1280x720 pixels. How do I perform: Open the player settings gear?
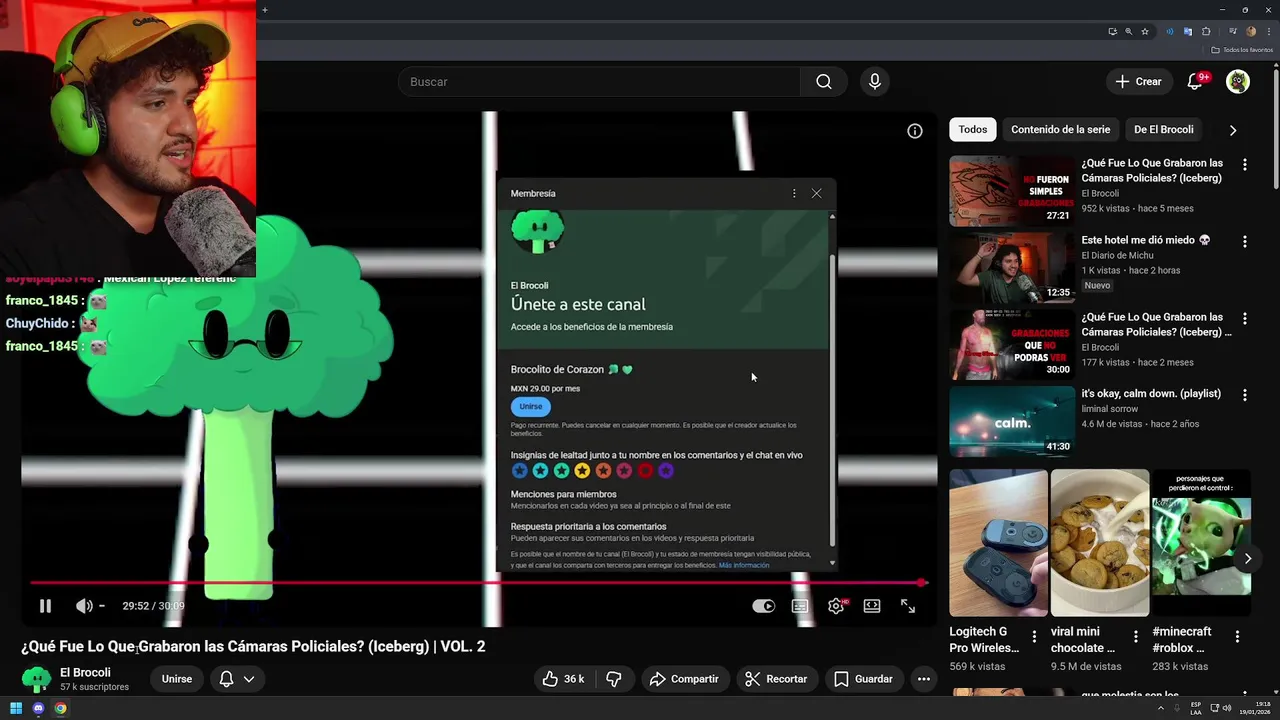click(836, 606)
